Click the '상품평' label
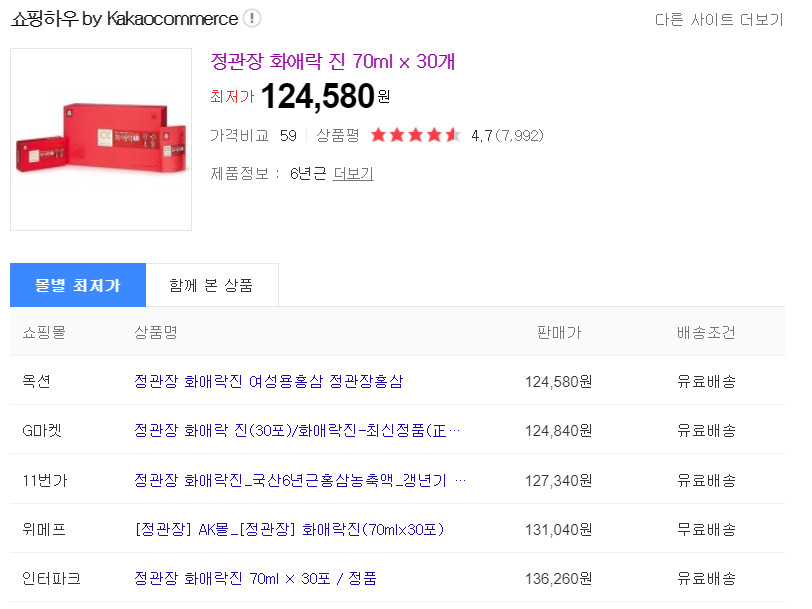 click(x=338, y=136)
